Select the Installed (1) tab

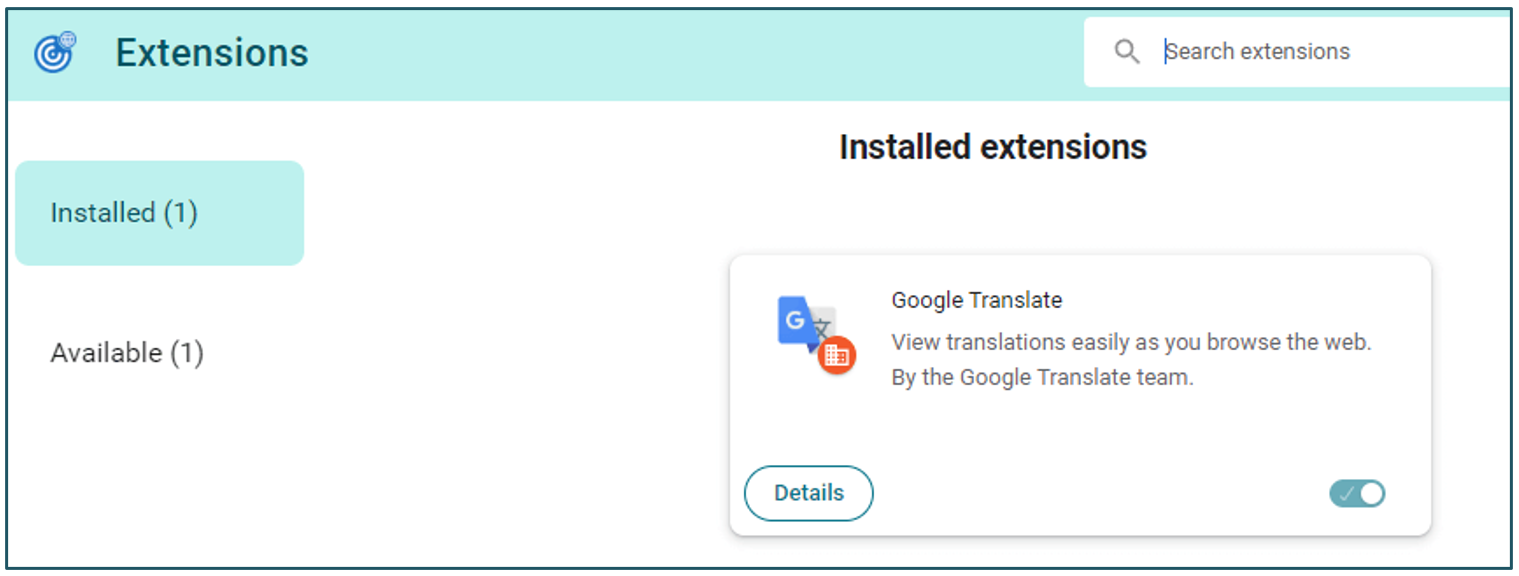(x=159, y=213)
